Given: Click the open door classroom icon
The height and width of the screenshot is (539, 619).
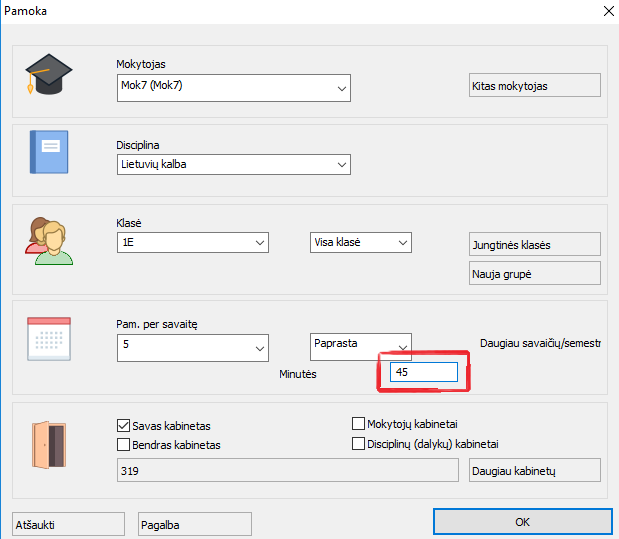Looking at the screenshot, I should click(x=49, y=443).
